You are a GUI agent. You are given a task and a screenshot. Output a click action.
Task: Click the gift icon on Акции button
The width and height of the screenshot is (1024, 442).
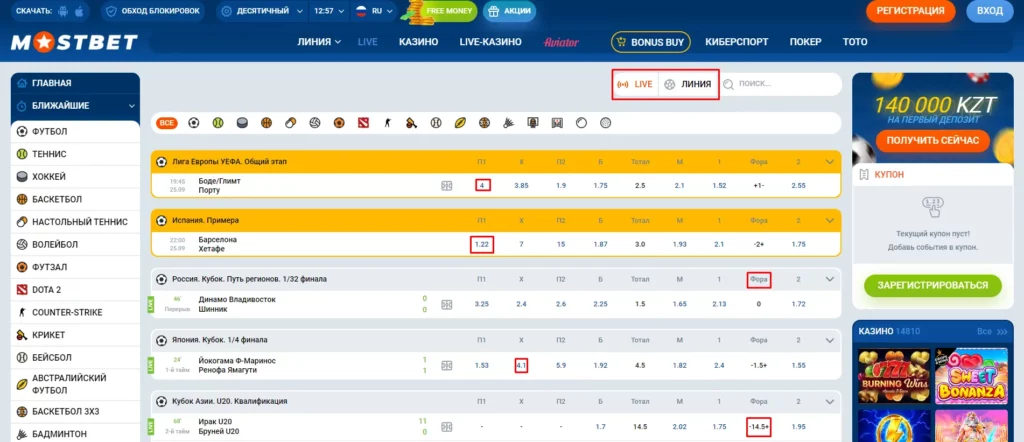pyautogui.click(x=494, y=11)
